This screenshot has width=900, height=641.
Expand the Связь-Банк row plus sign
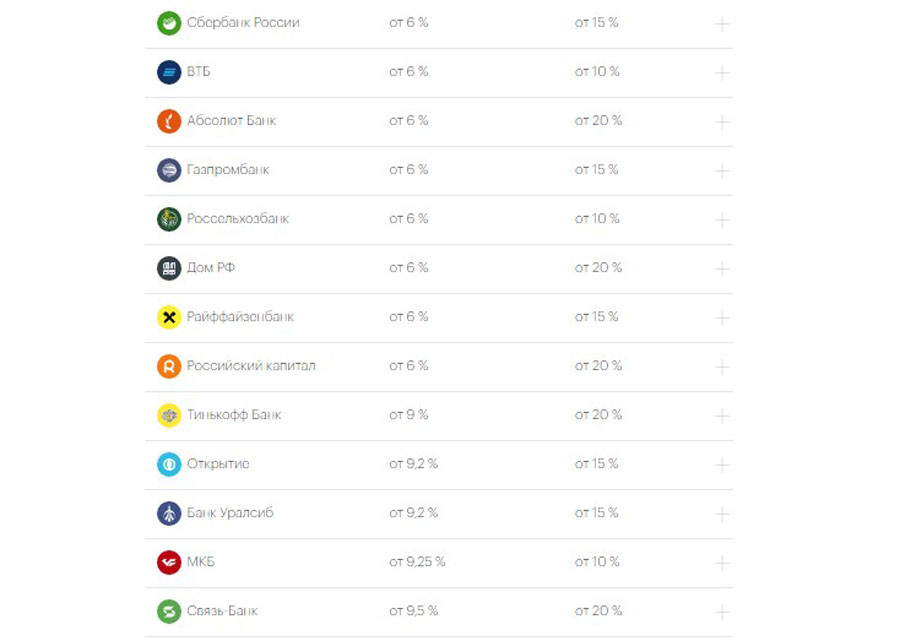point(721,612)
